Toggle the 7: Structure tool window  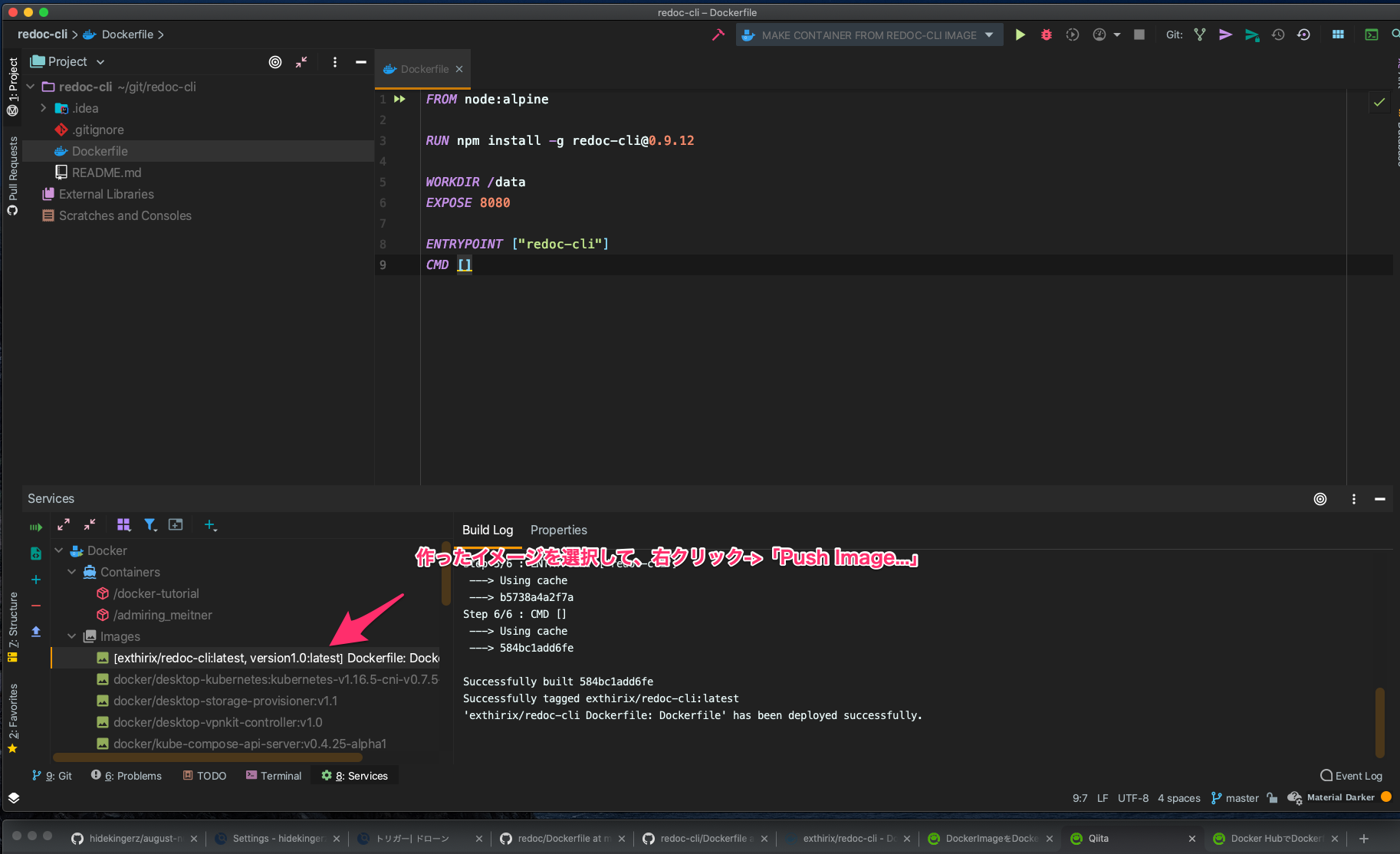(12, 627)
